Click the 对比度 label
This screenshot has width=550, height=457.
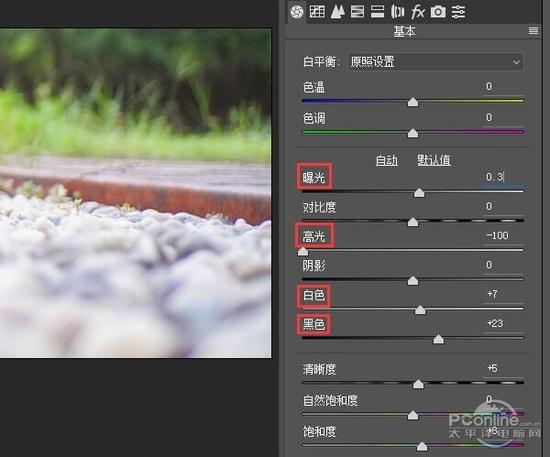(319, 207)
